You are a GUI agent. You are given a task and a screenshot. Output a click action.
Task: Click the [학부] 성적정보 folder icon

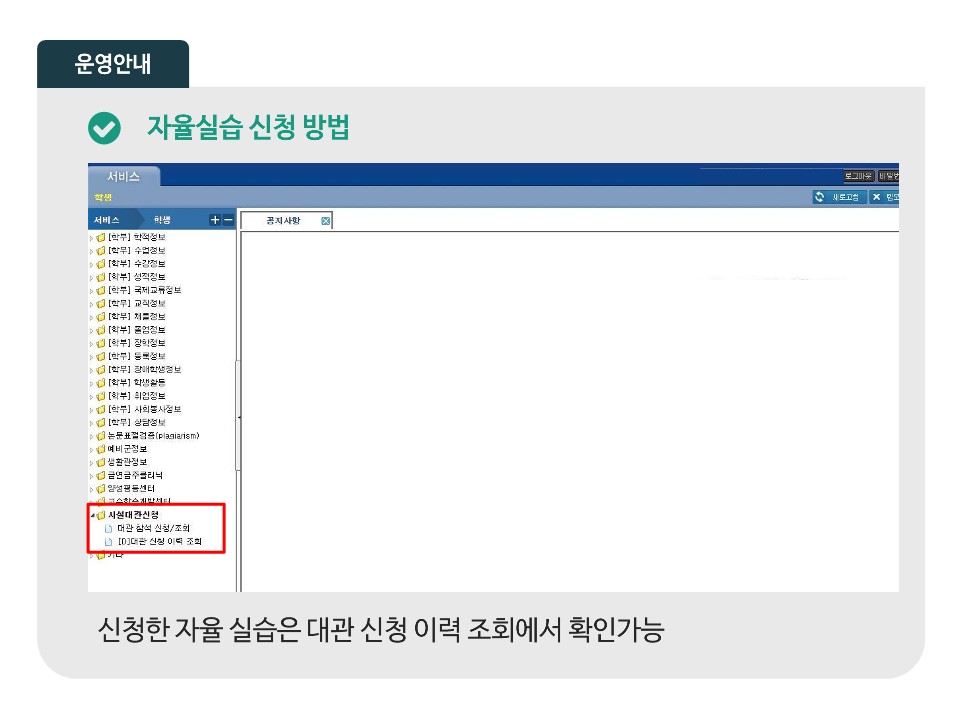pyautogui.click(x=100, y=276)
